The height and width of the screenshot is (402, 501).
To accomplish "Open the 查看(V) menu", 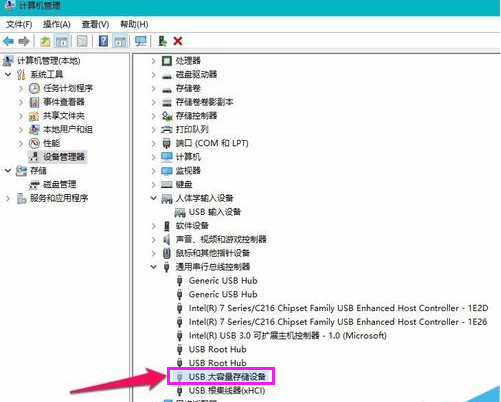I will pos(95,24).
